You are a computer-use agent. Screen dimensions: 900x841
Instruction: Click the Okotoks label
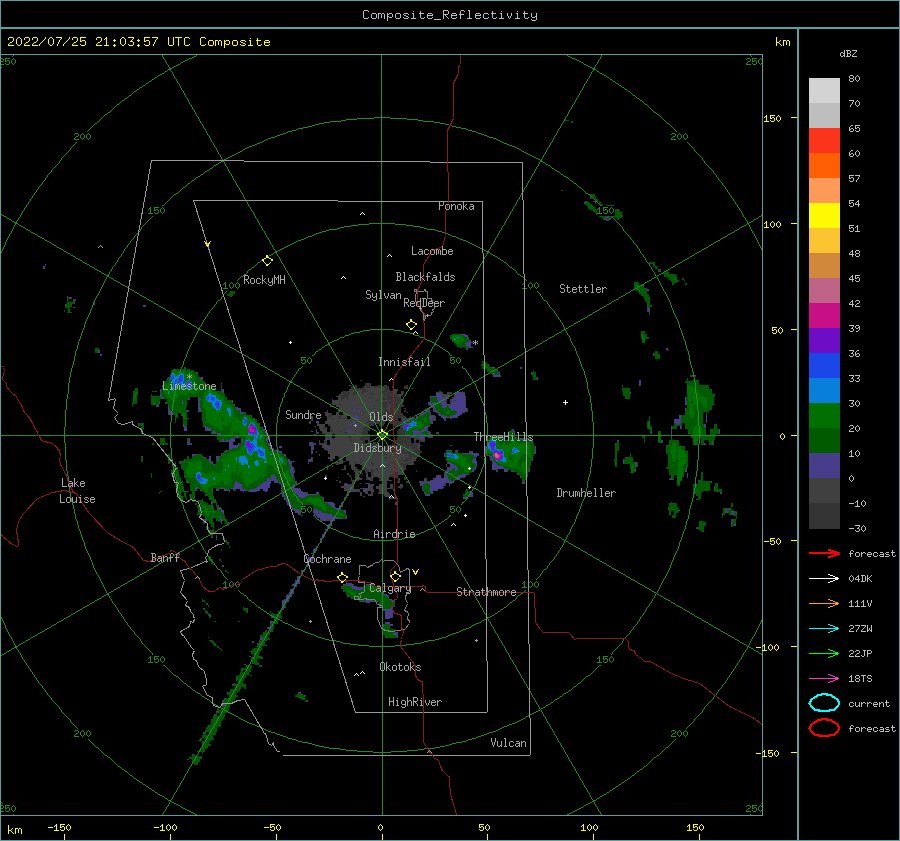pyautogui.click(x=400, y=667)
